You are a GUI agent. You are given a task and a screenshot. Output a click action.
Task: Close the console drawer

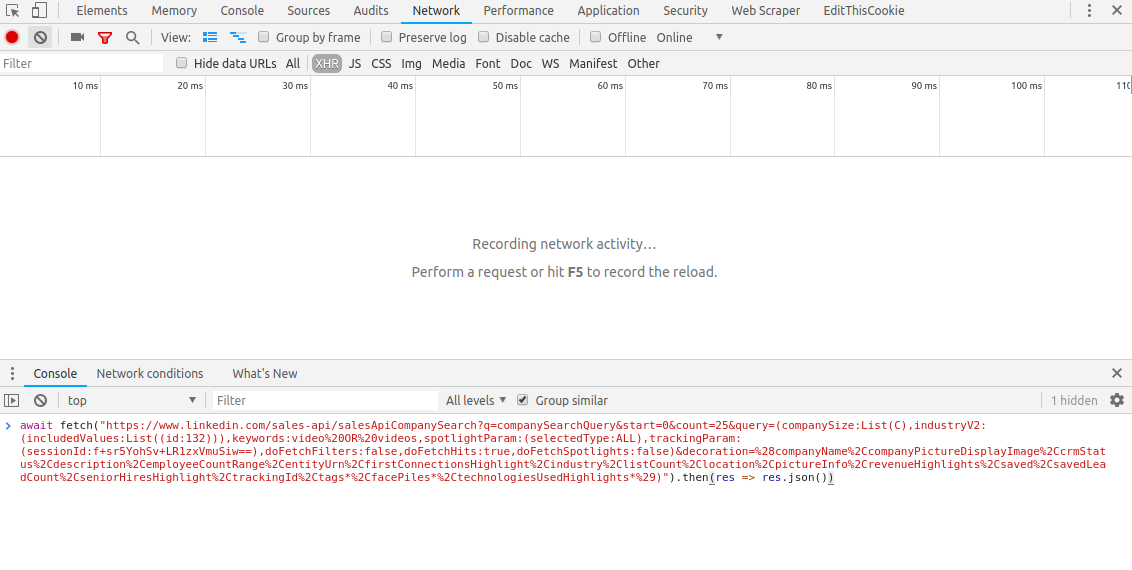[x=1117, y=373]
